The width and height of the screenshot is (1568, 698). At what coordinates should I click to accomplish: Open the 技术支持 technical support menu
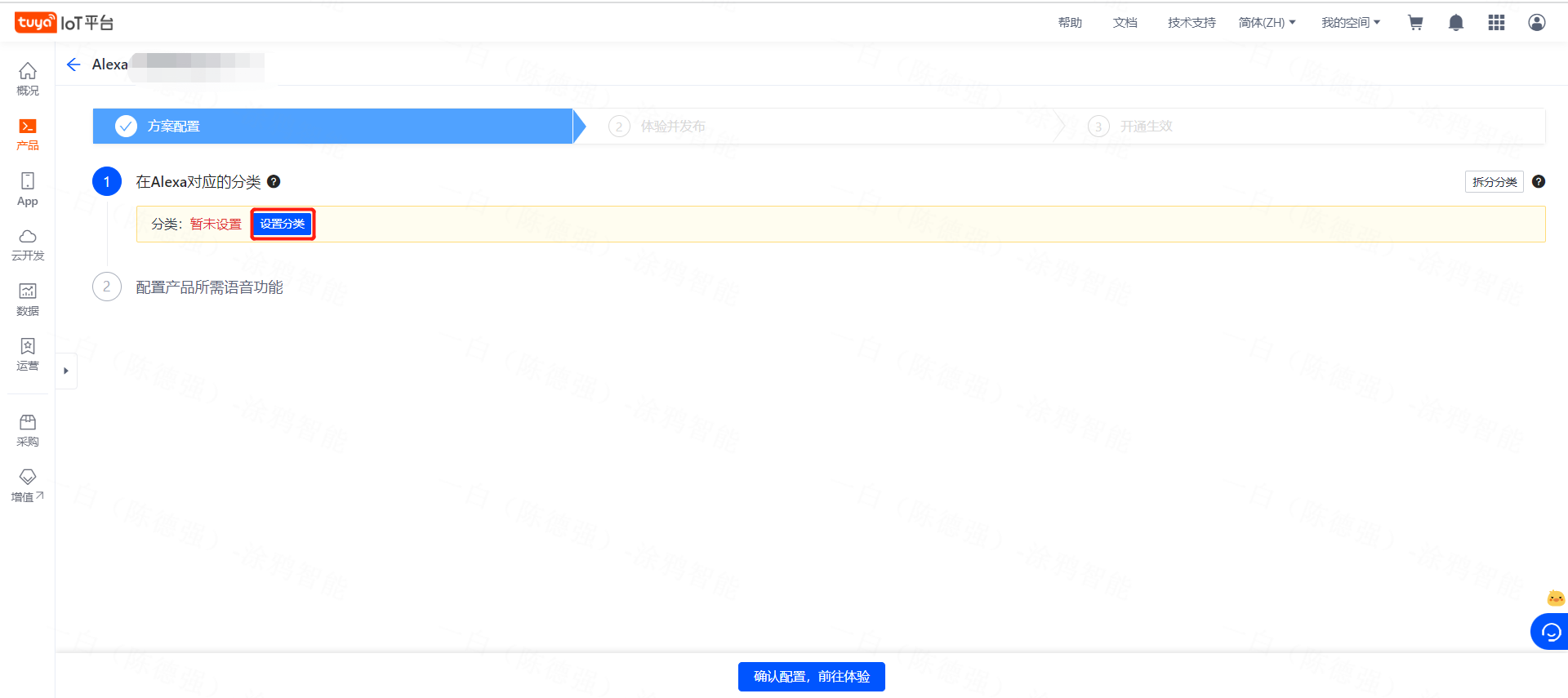pos(1192,23)
